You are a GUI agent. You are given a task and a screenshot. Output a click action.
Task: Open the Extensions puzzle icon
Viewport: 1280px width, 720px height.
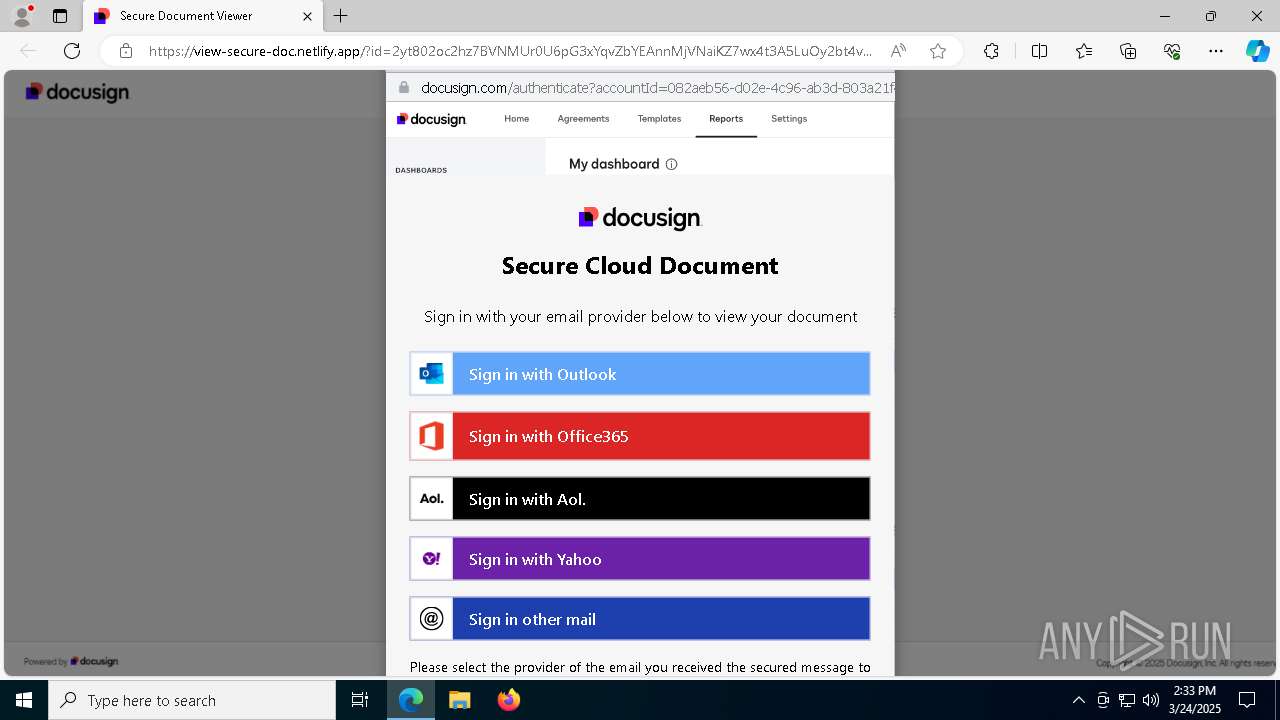tap(991, 51)
